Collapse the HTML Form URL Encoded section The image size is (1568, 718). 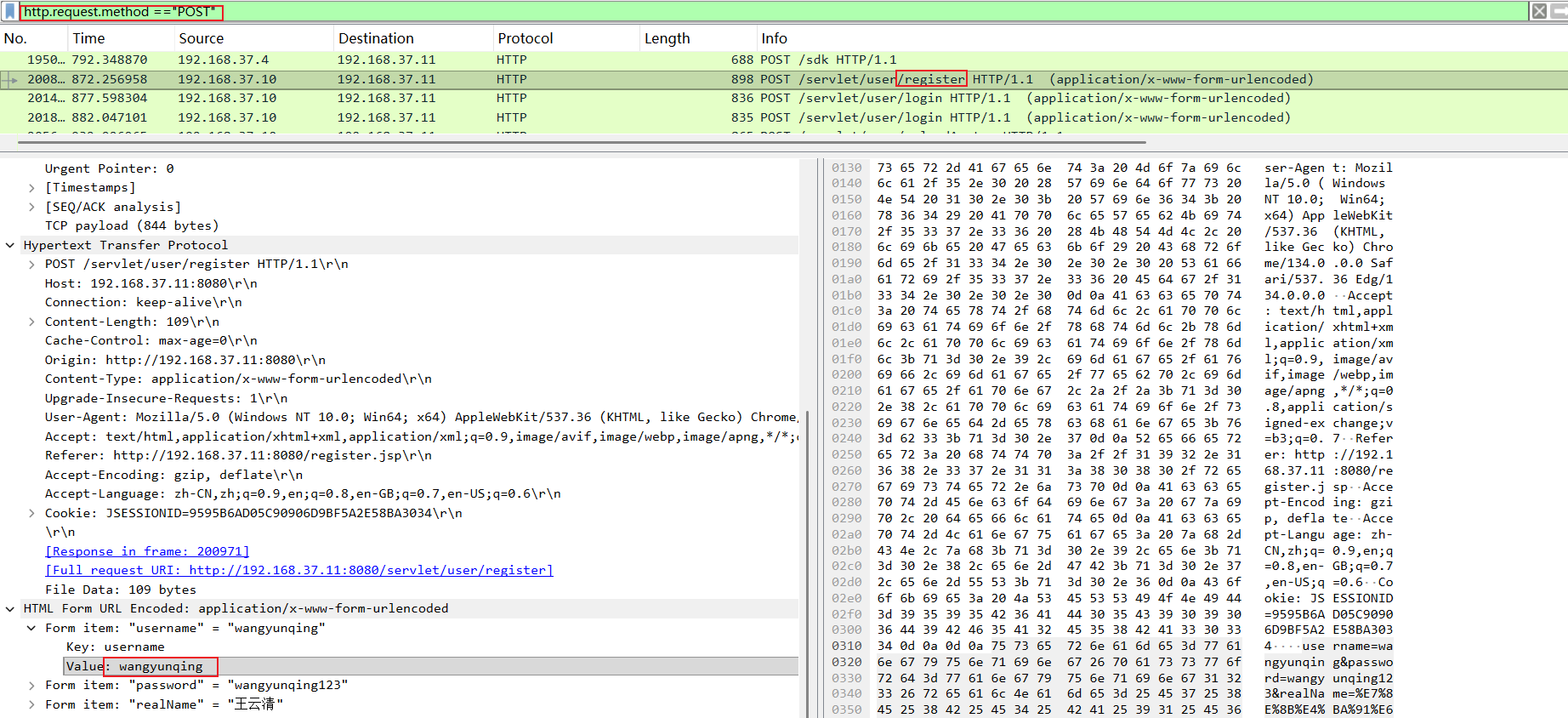tap(10, 608)
